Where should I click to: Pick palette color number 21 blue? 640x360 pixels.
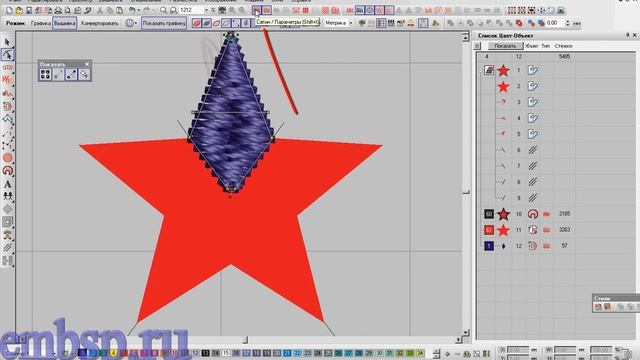point(287,353)
